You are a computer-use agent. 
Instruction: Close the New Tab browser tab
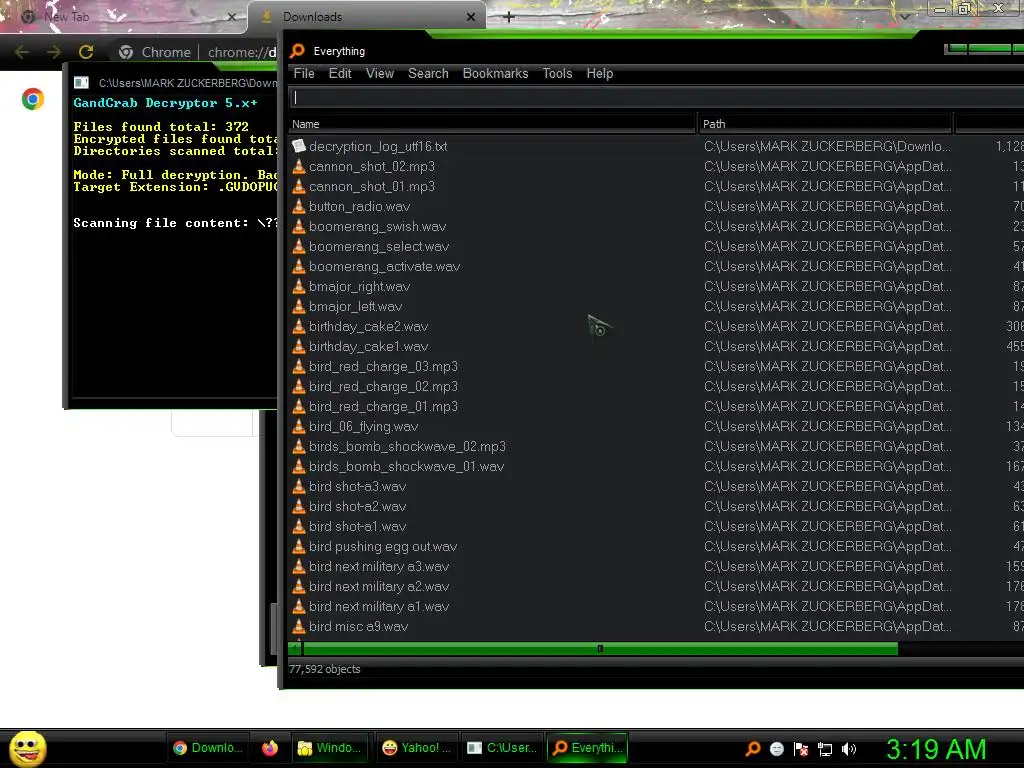231,17
